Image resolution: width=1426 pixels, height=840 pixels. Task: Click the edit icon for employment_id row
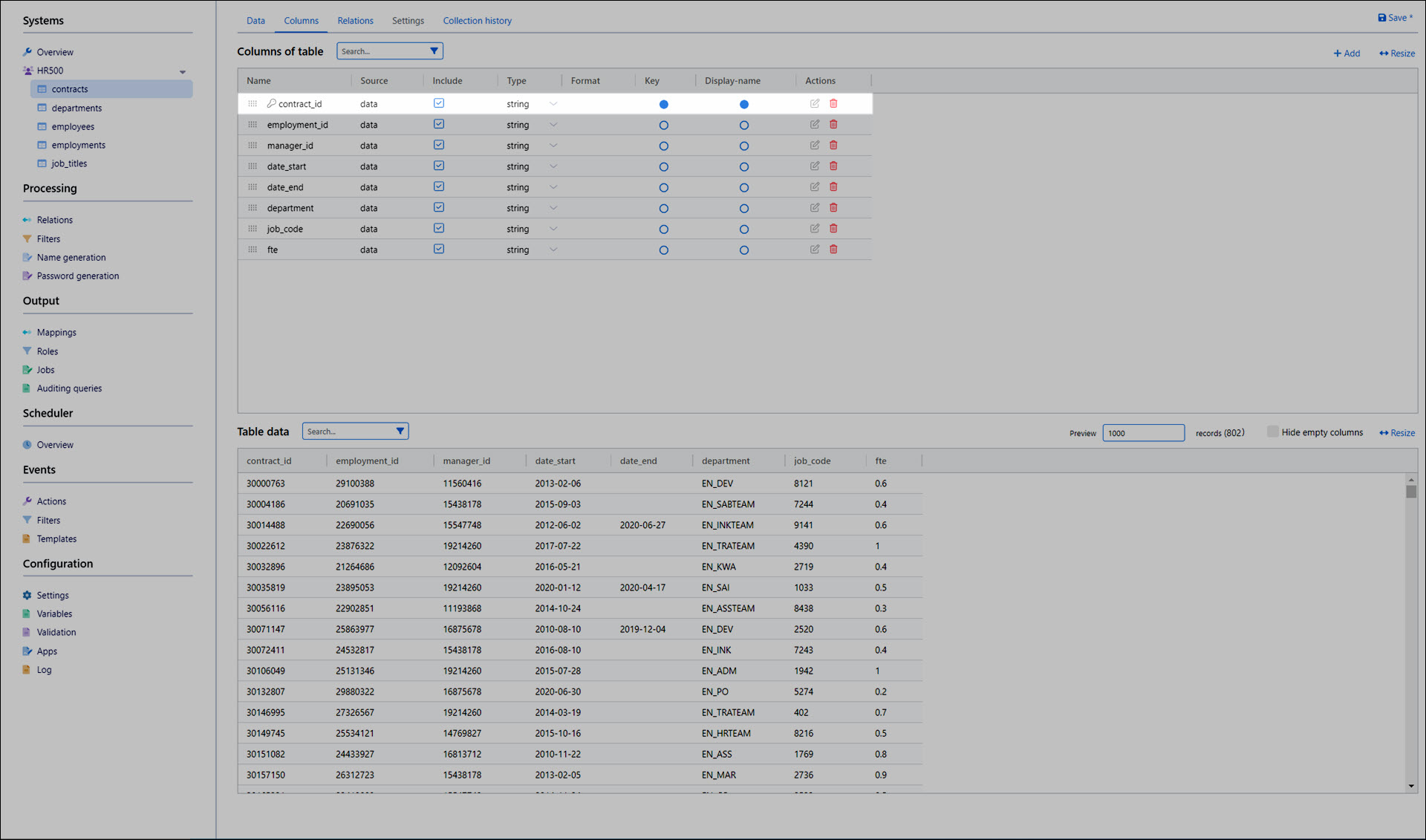tap(815, 125)
